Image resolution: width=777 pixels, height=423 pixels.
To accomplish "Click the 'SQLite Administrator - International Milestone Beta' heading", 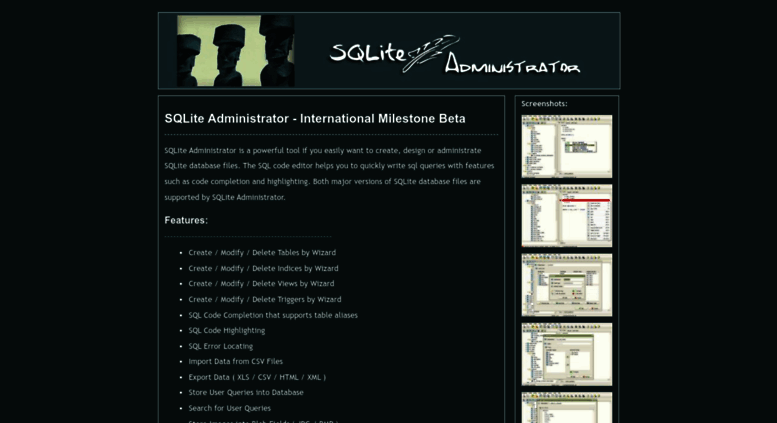I will tap(315, 119).
